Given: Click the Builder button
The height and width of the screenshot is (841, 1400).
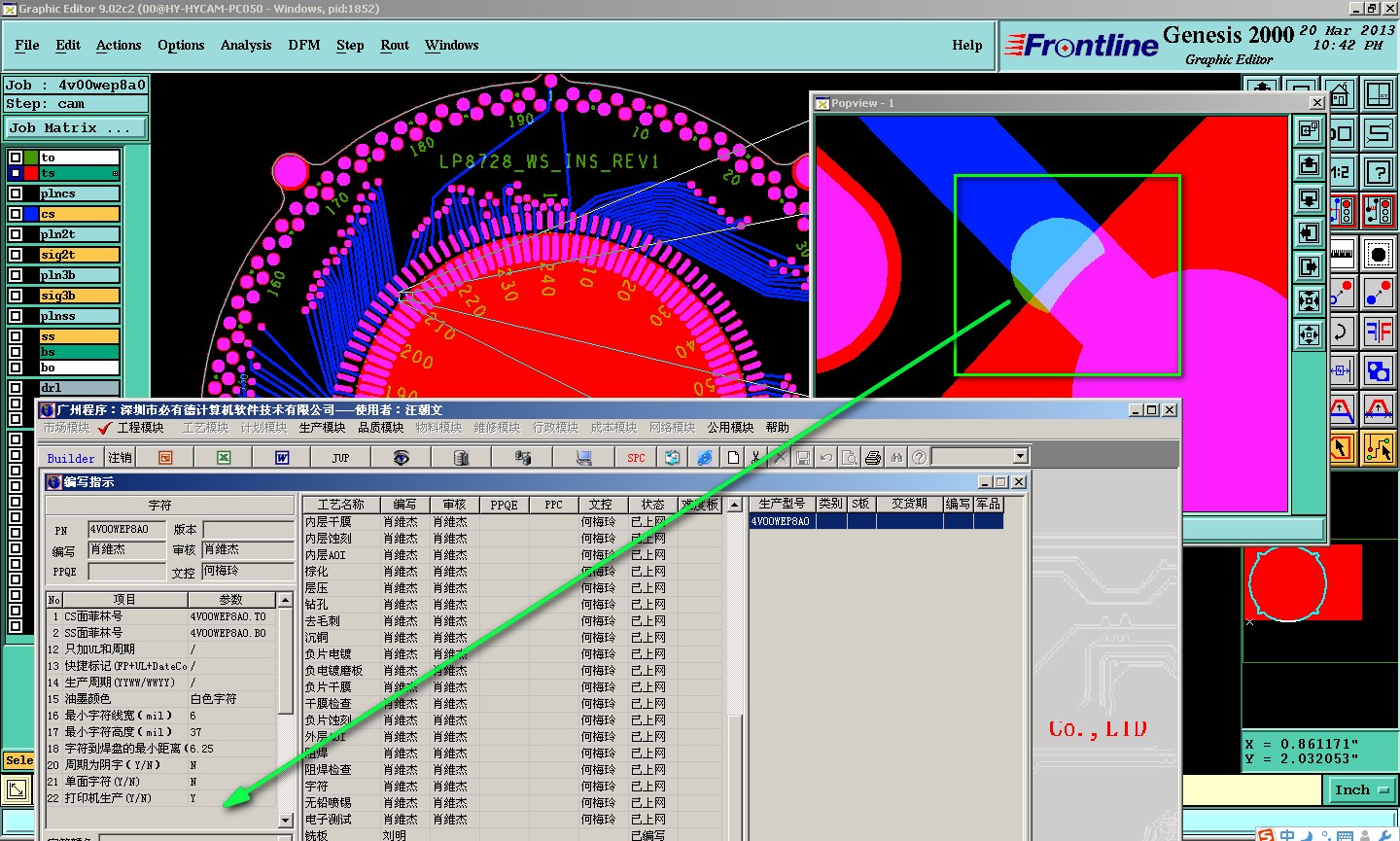Looking at the screenshot, I should [x=71, y=458].
